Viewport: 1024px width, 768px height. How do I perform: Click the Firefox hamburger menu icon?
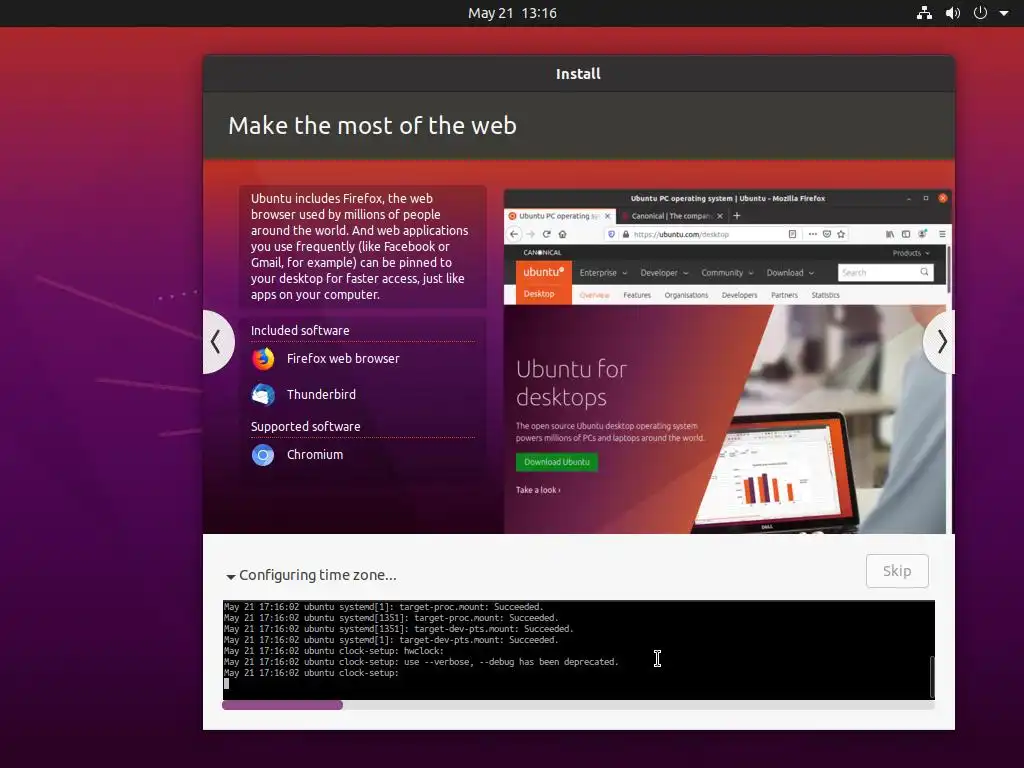pyautogui.click(x=942, y=234)
